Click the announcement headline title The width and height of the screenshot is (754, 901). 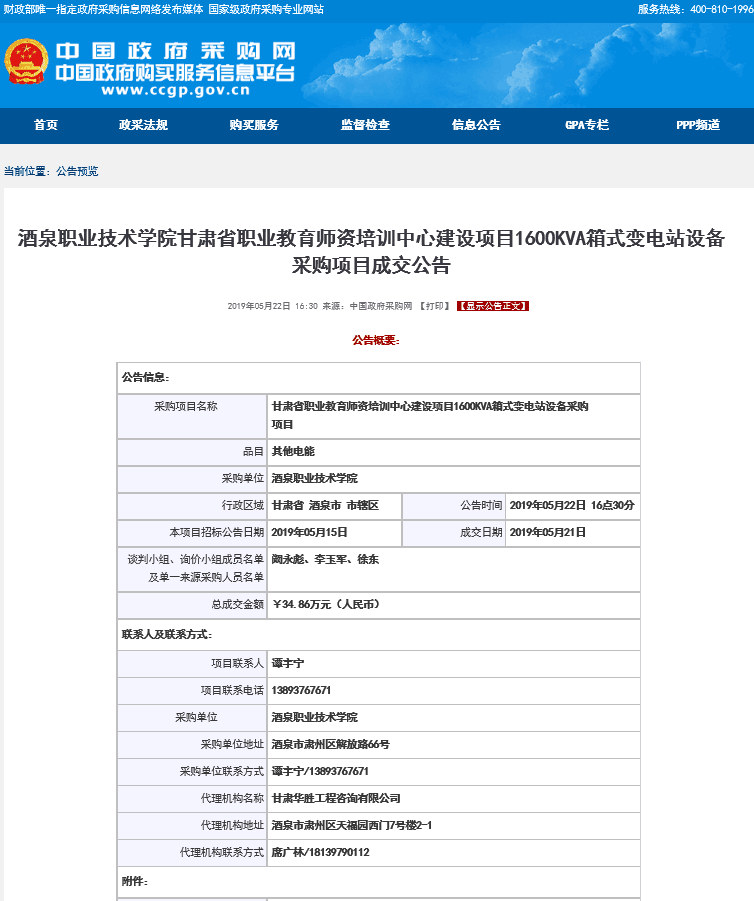(x=371, y=251)
